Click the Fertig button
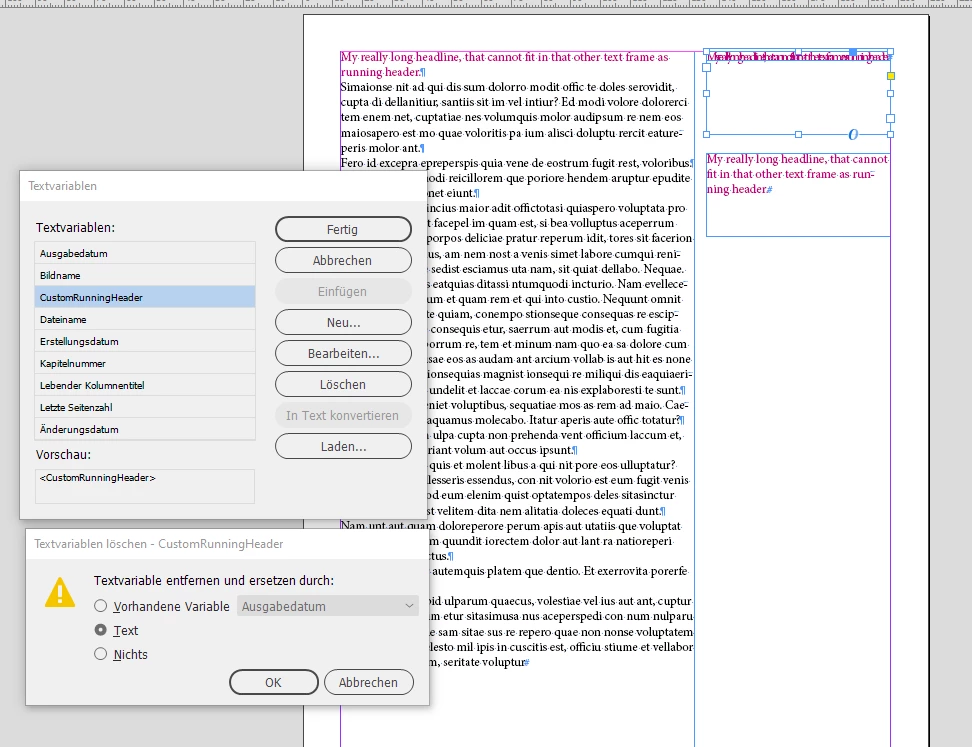Viewport: 972px width, 747px height. [x=343, y=229]
